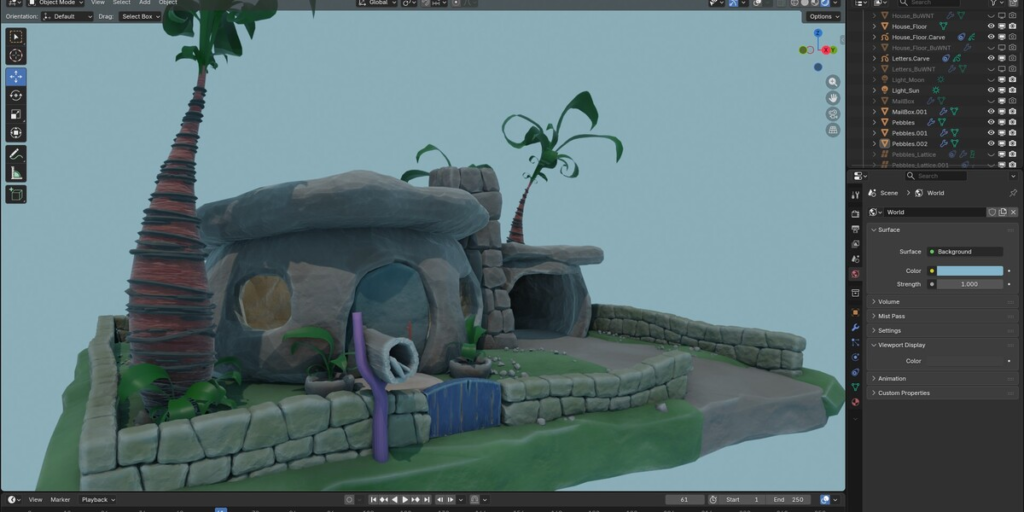Click the World surface Color swatch
Screen dimensions: 1024x512
tap(970, 271)
